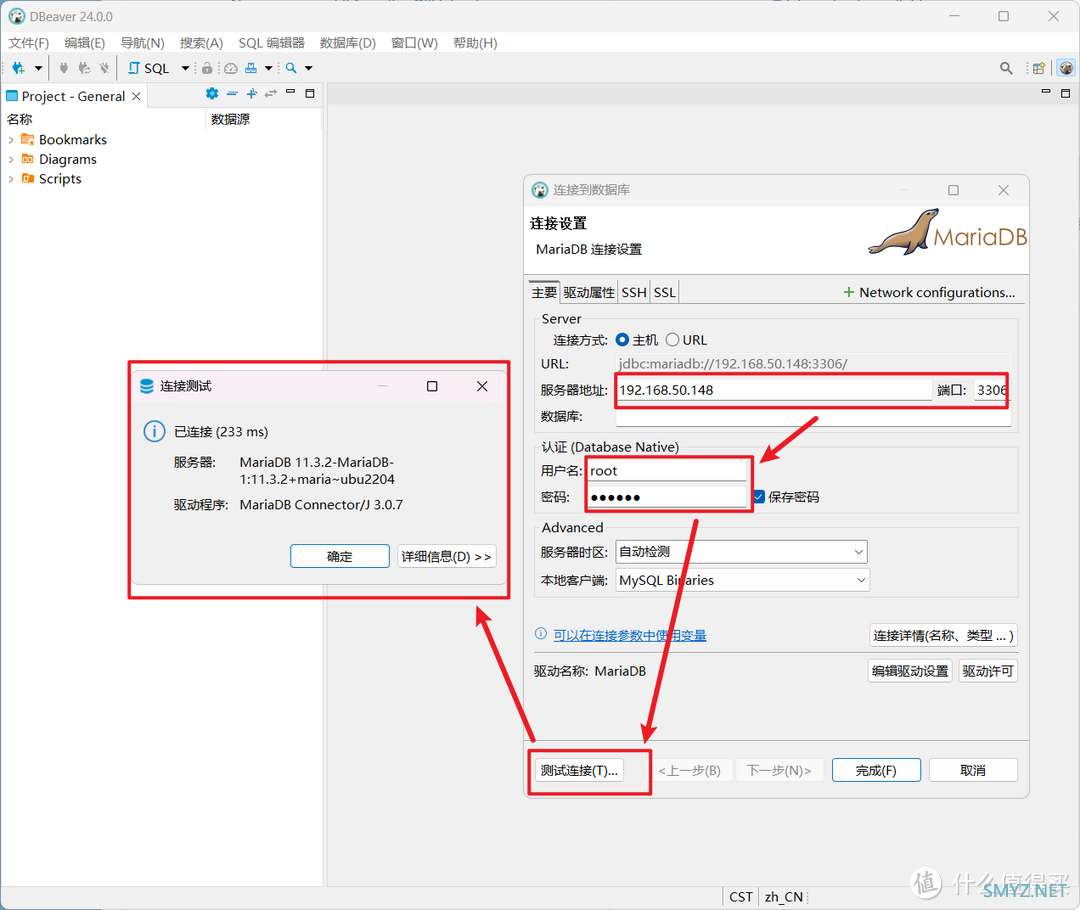Click the Open Perspective icon in top-right toolbar

click(1039, 68)
